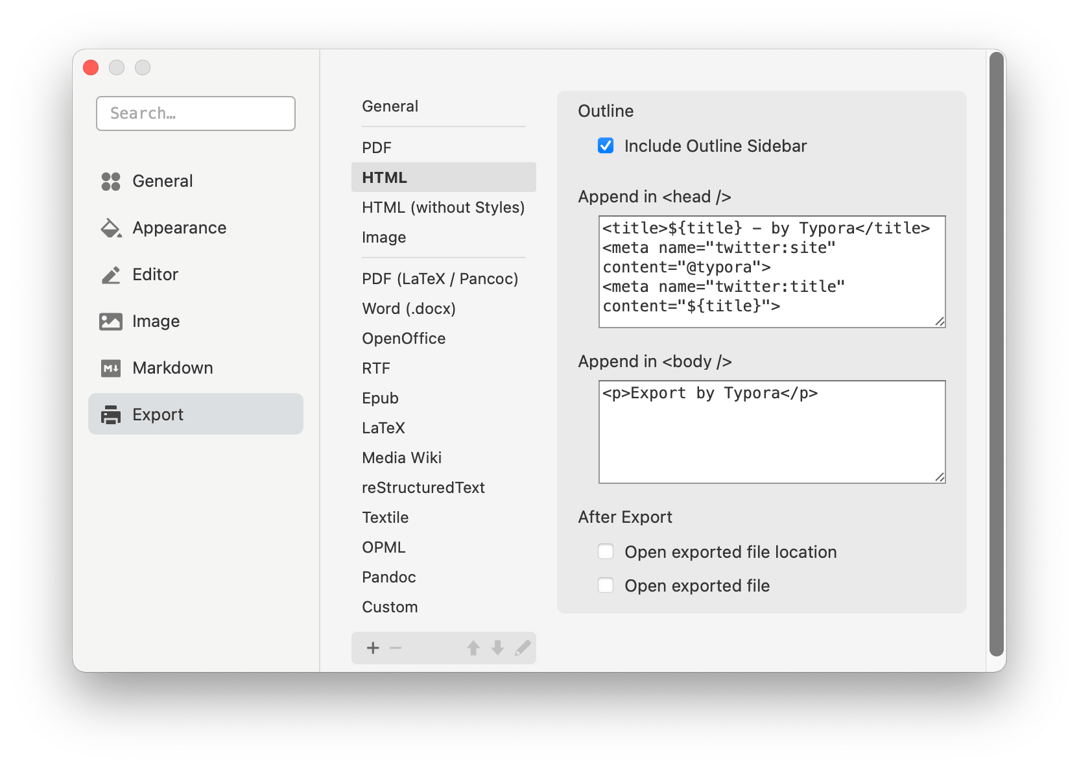Enable Open exported file checkbox
Image resolution: width=1079 pixels, height=768 pixels.
pyautogui.click(x=606, y=586)
